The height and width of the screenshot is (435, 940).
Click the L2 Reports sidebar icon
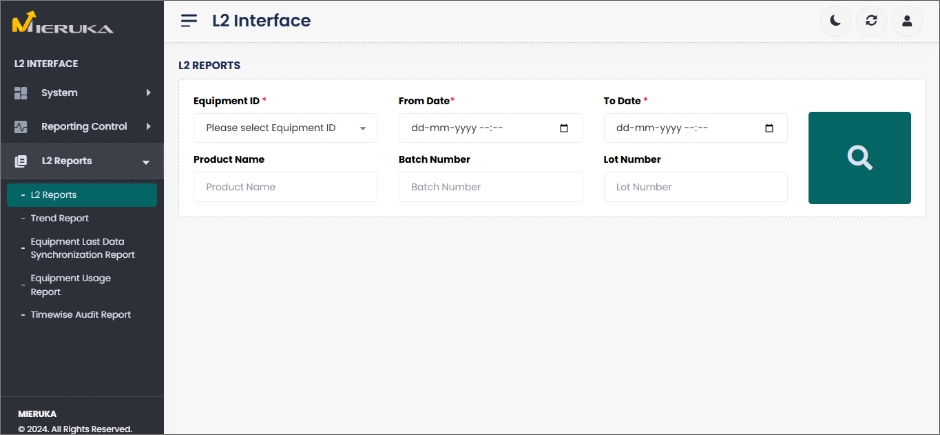click(x=21, y=161)
